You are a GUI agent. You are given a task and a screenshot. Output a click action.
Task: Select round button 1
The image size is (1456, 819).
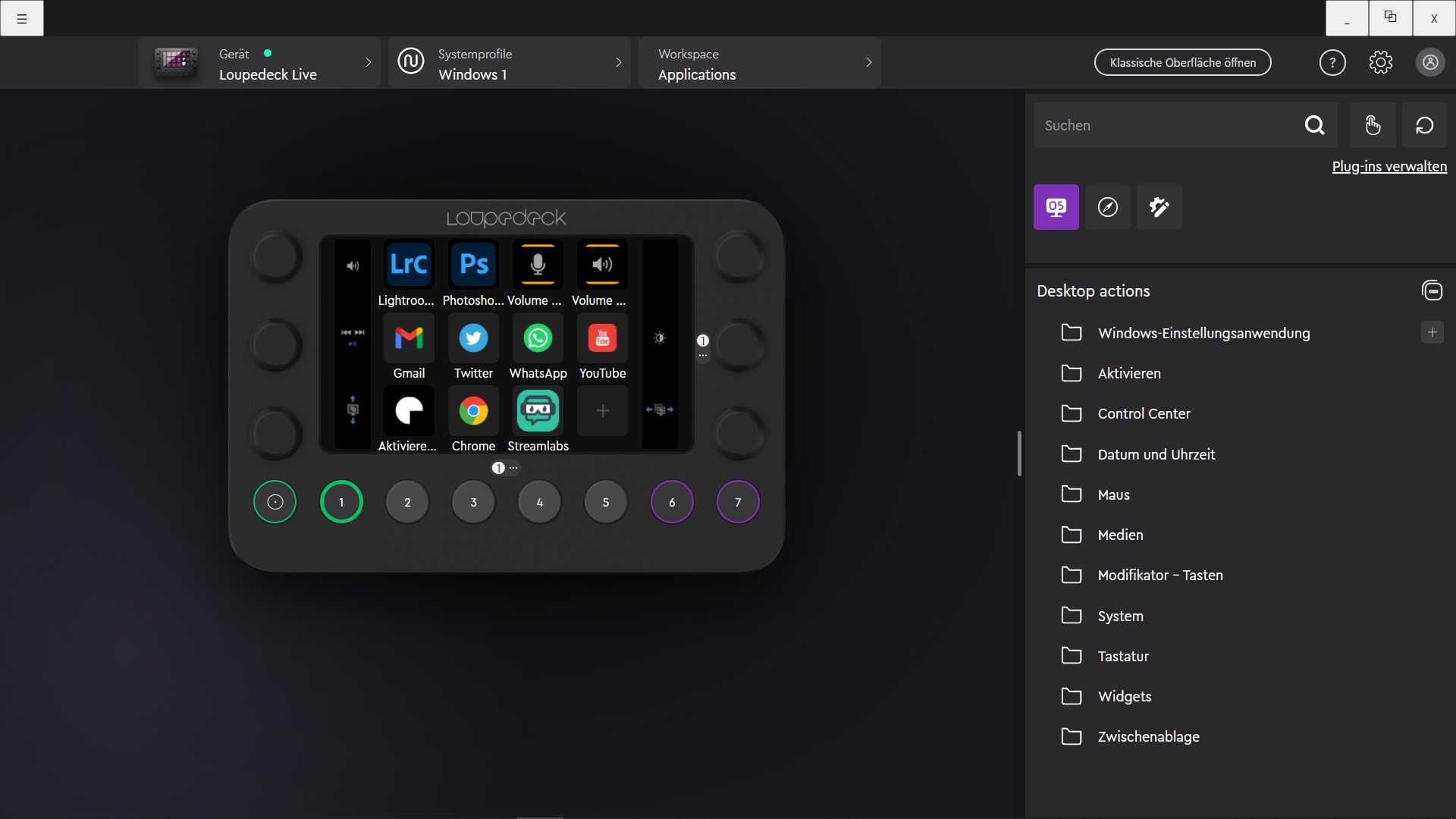point(341,502)
